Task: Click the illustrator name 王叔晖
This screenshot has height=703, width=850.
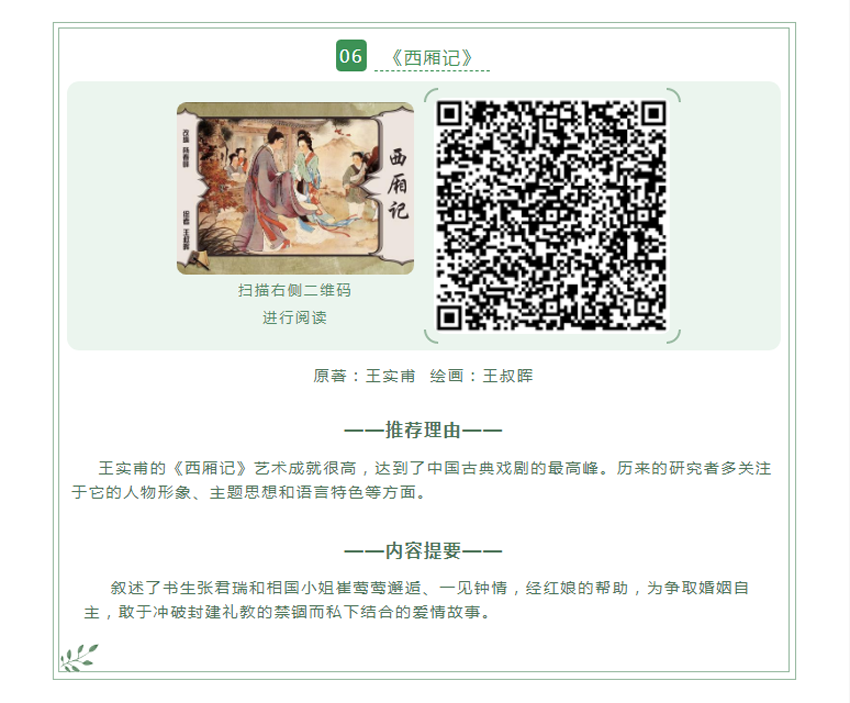Action: 508,376
